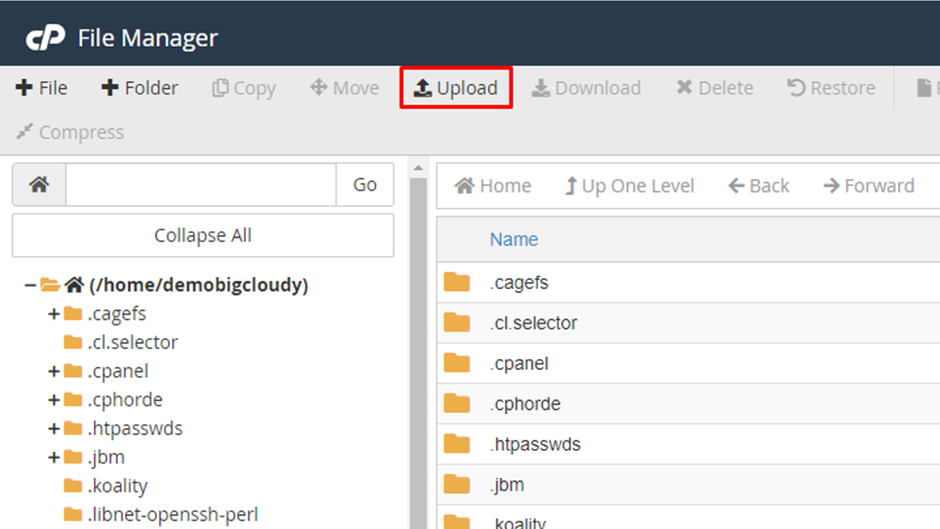Open .cagefs in the folder tree
The image size is (940, 529).
[117, 314]
